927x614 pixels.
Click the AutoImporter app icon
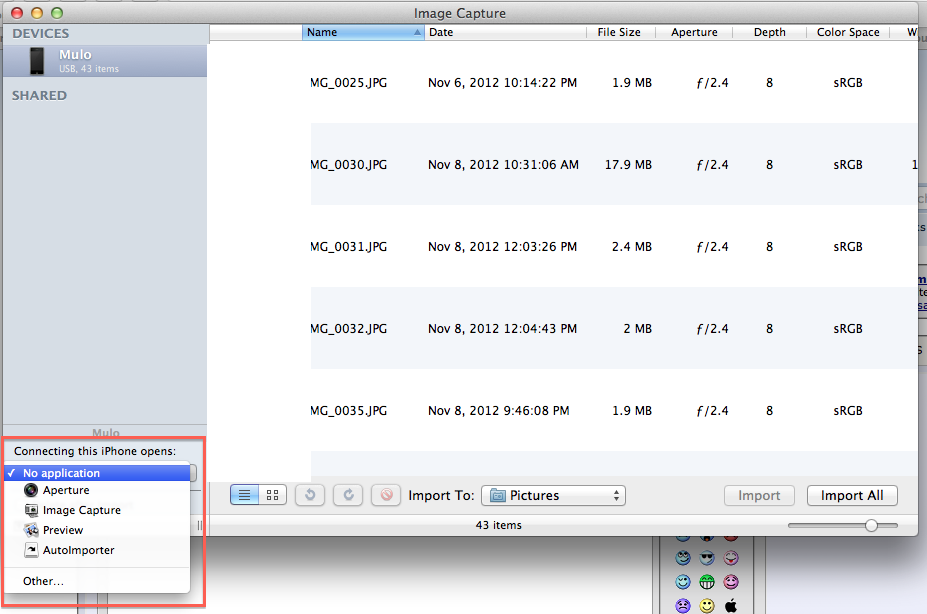click(x=31, y=550)
